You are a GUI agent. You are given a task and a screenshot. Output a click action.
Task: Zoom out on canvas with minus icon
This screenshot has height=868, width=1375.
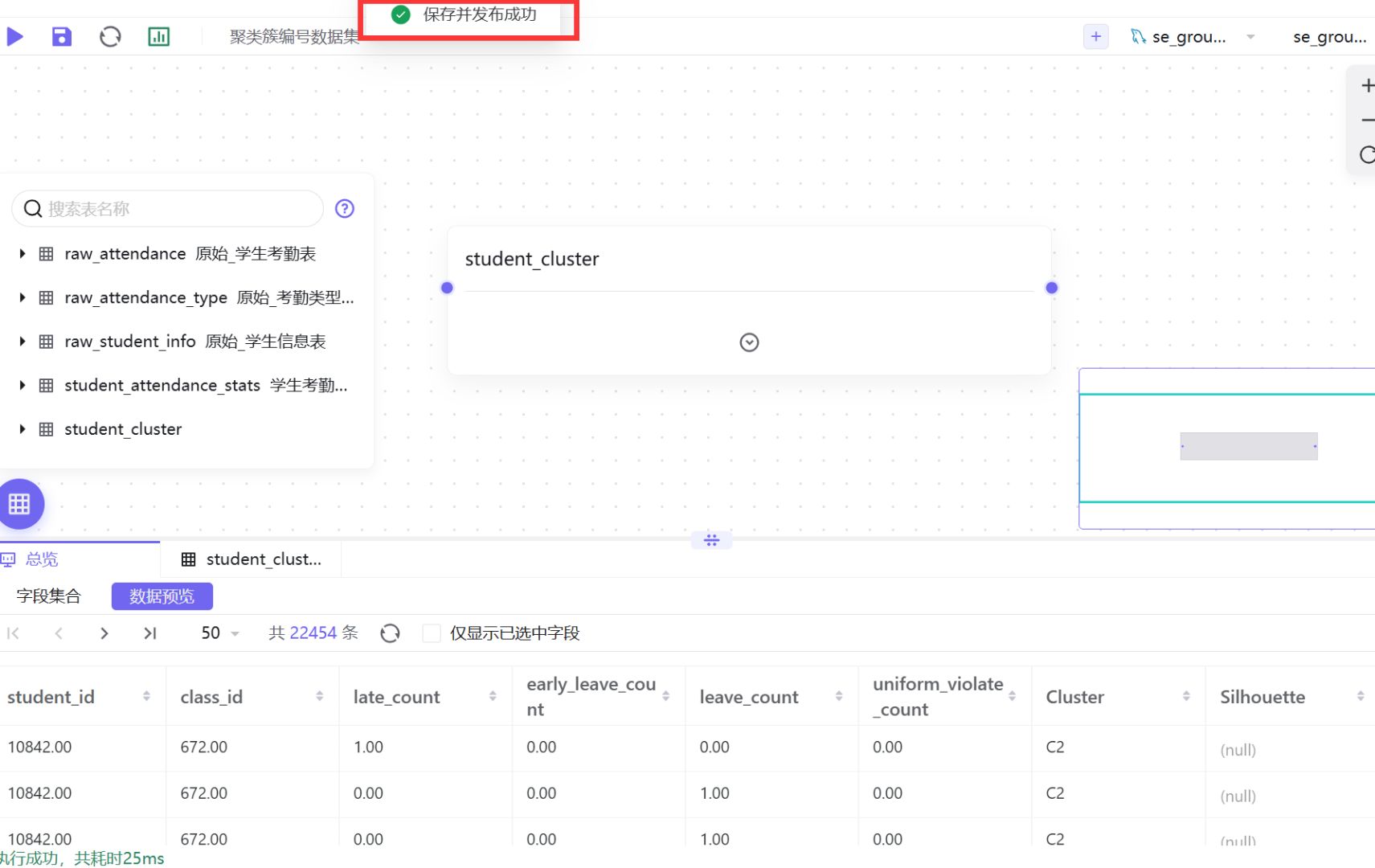click(1367, 120)
